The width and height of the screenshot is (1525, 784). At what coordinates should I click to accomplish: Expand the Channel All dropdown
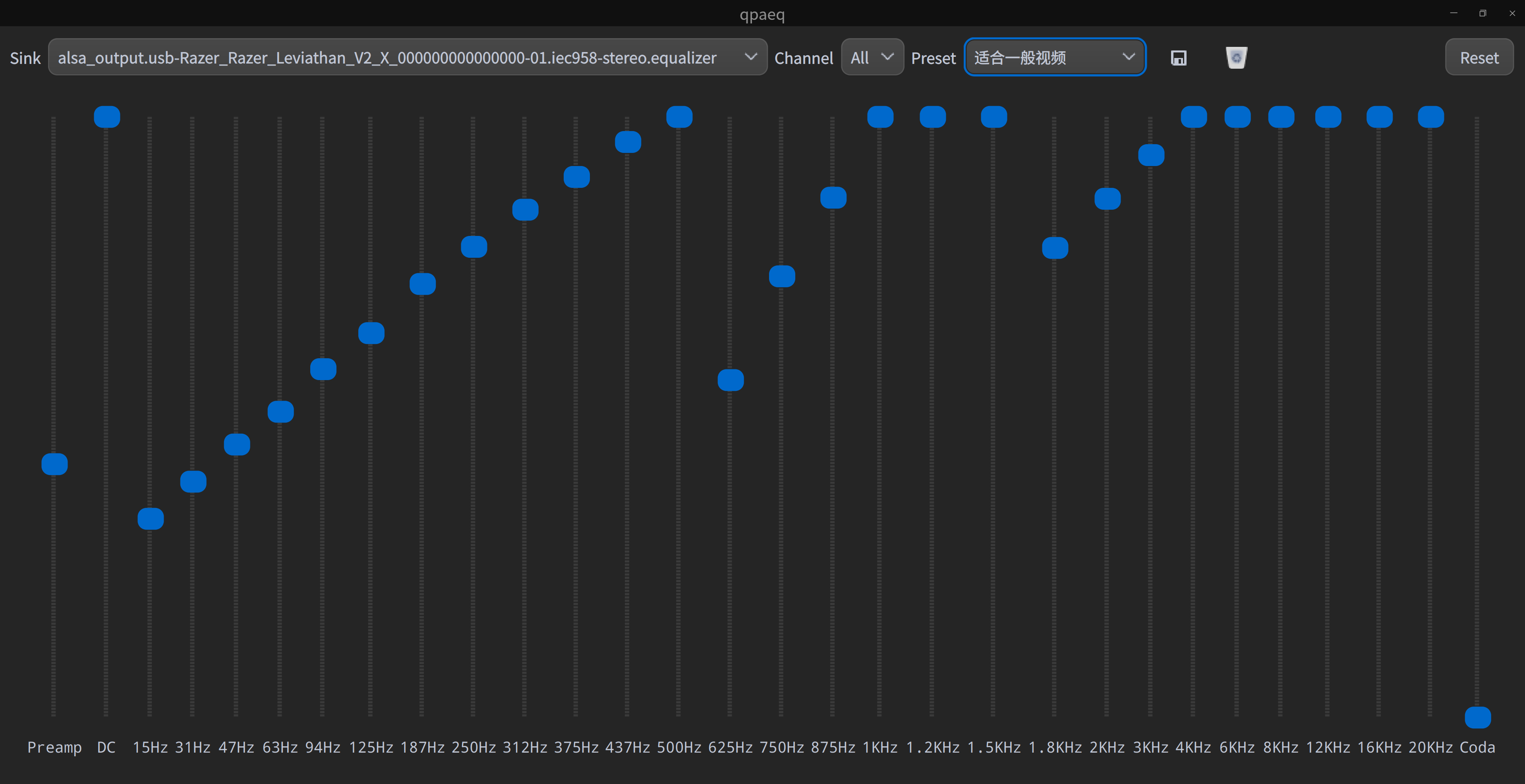(872, 58)
